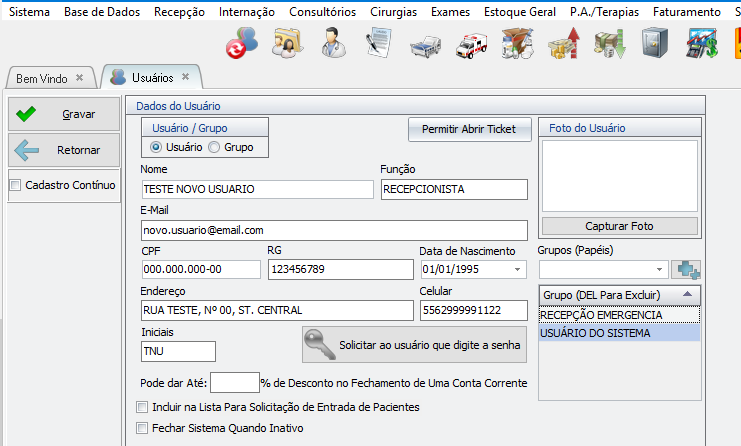Image resolution: width=741 pixels, height=446 pixels.
Task: Select the Grupo radio button
Action: [212, 147]
